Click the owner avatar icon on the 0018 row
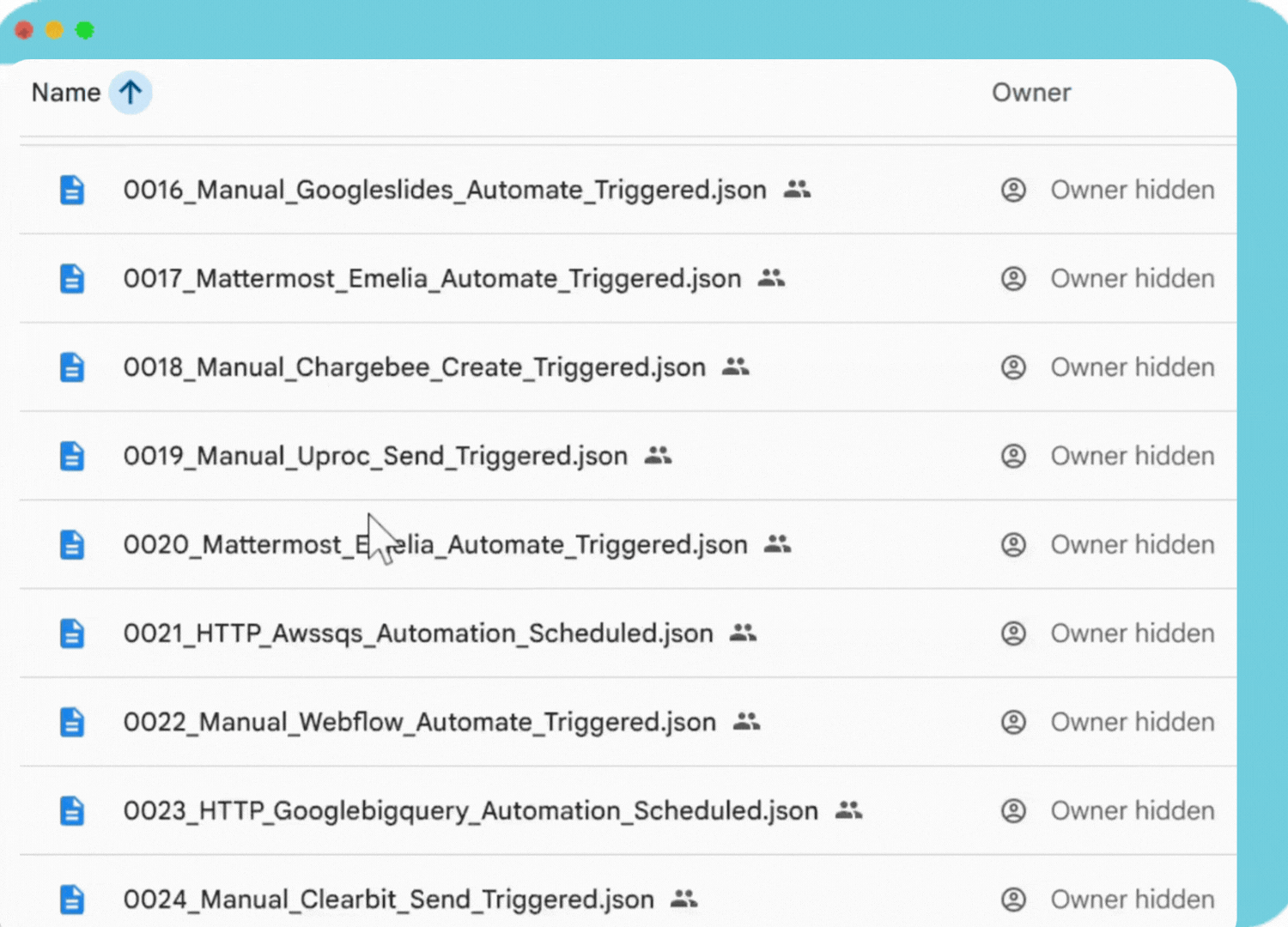This screenshot has height=927, width=1288. point(1014,367)
